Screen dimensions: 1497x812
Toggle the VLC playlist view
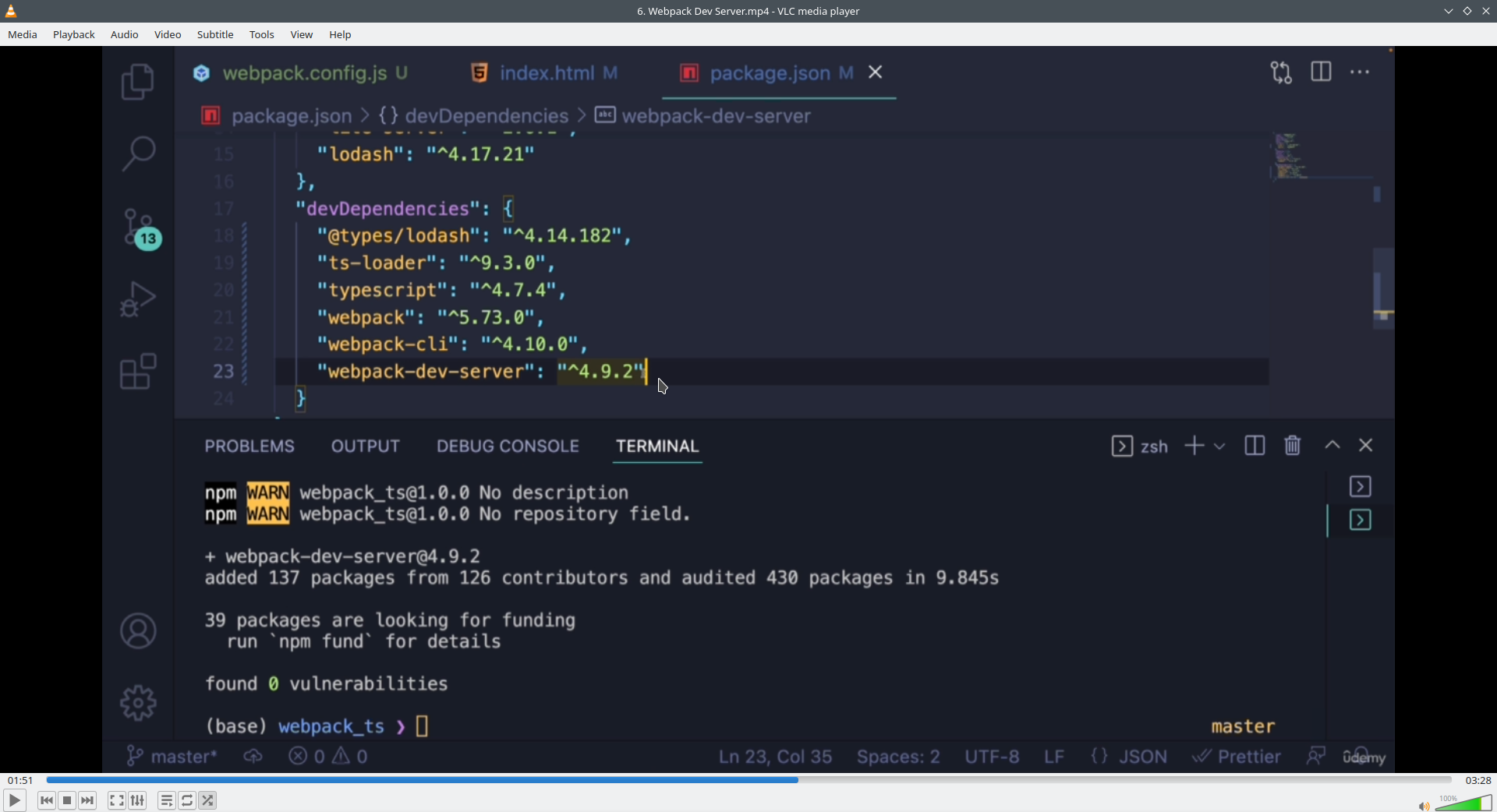(166, 800)
